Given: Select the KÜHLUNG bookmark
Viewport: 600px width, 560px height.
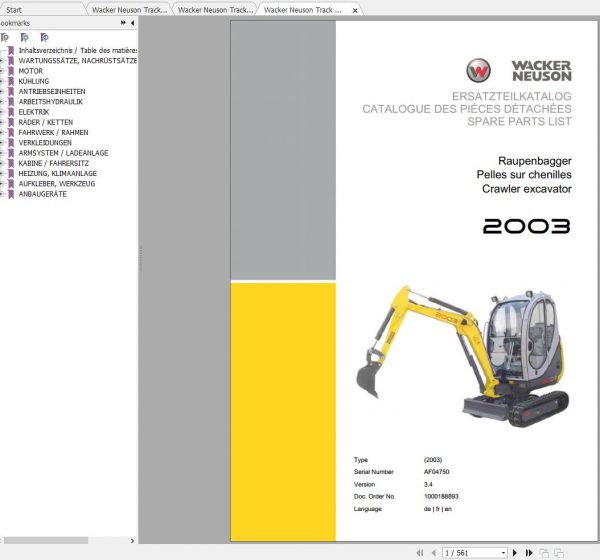Looking at the screenshot, I should click(34, 82).
